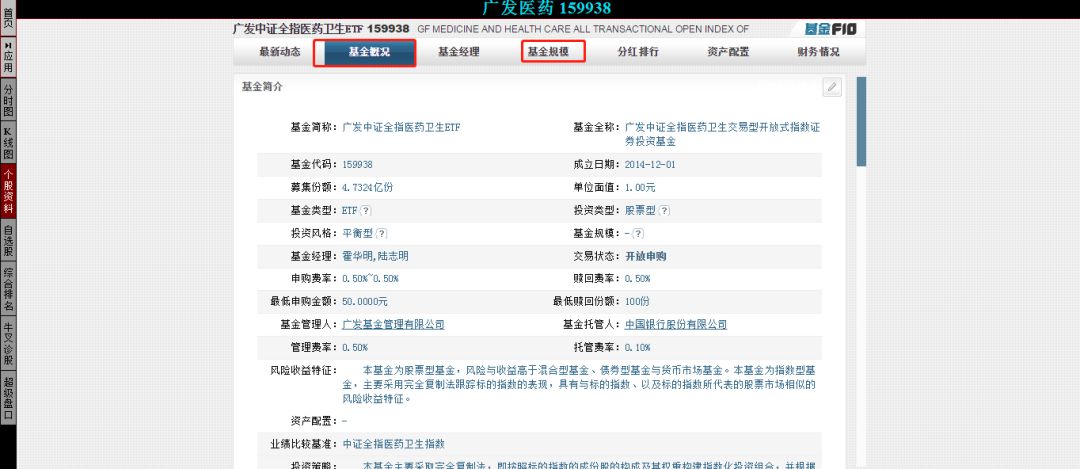The height and width of the screenshot is (469, 1080).
Task: Open 超级盘口 in left sidebar
Action: coord(8,398)
